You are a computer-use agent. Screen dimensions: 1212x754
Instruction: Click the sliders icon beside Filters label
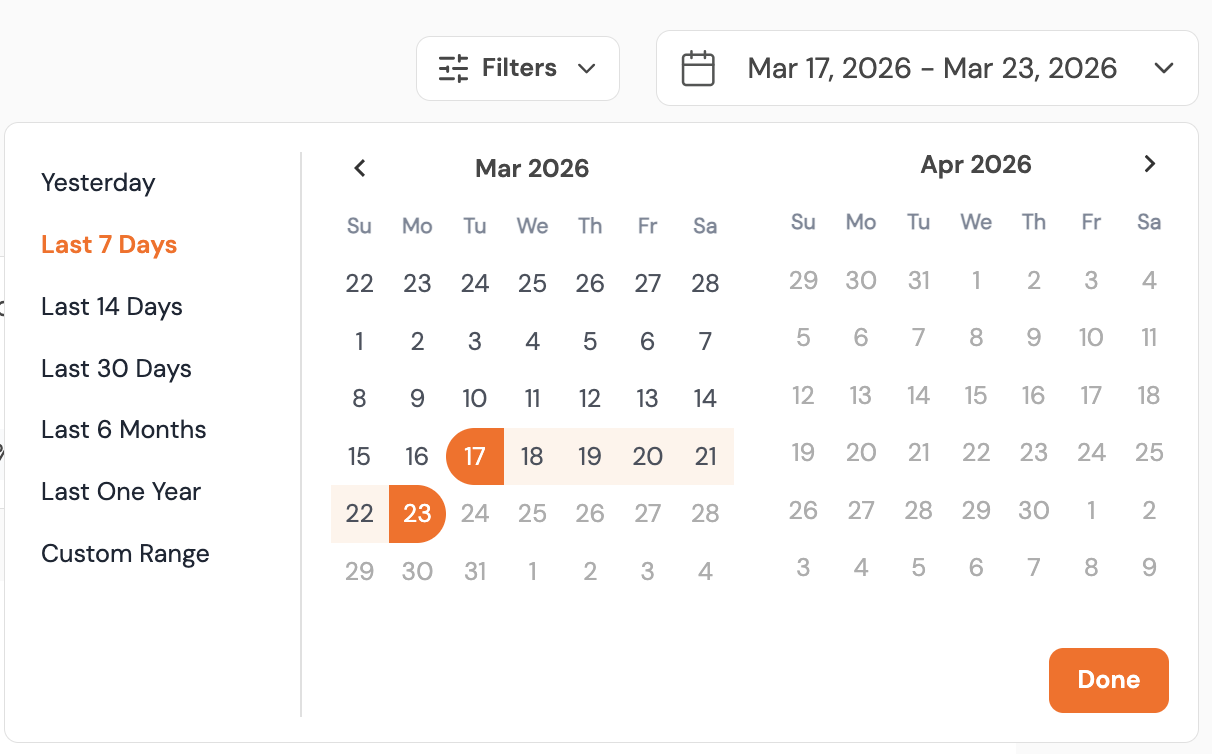[x=453, y=68]
